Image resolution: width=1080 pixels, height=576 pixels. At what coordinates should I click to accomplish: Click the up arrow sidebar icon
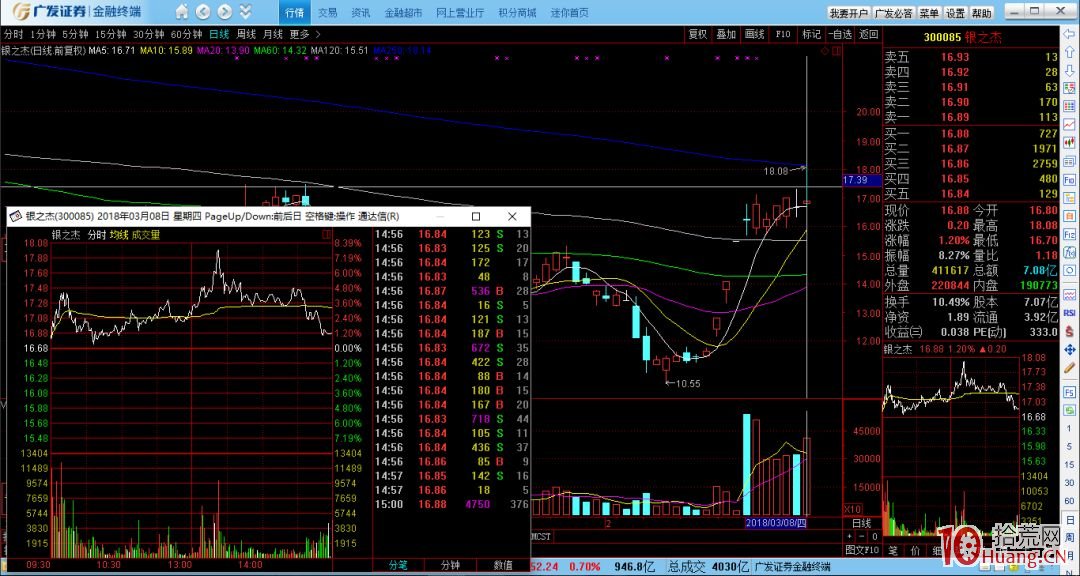coord(1070,52)
